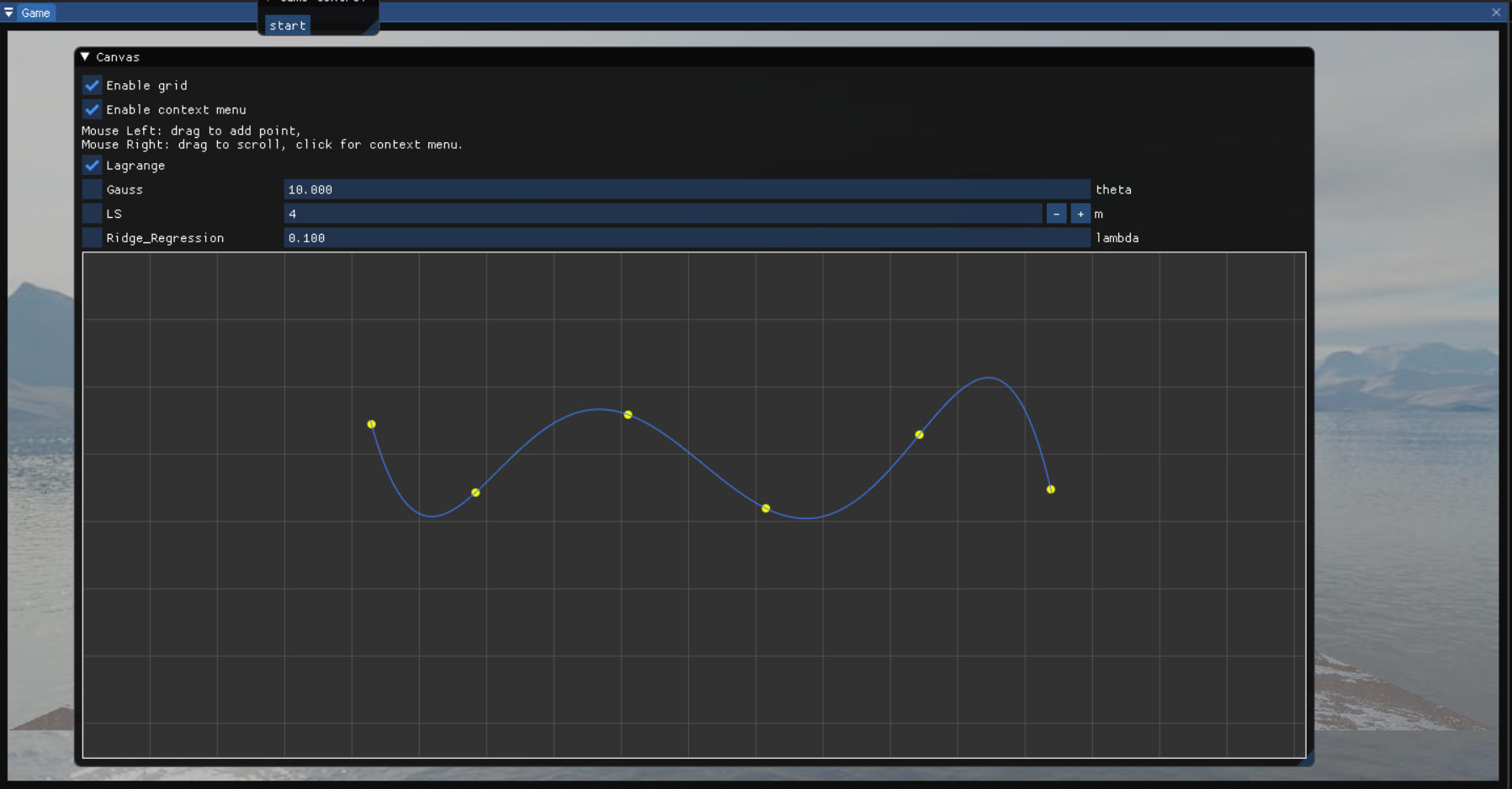
Task: Uncheck the Enable grid checkbox
Action: [x=92, y=85]
